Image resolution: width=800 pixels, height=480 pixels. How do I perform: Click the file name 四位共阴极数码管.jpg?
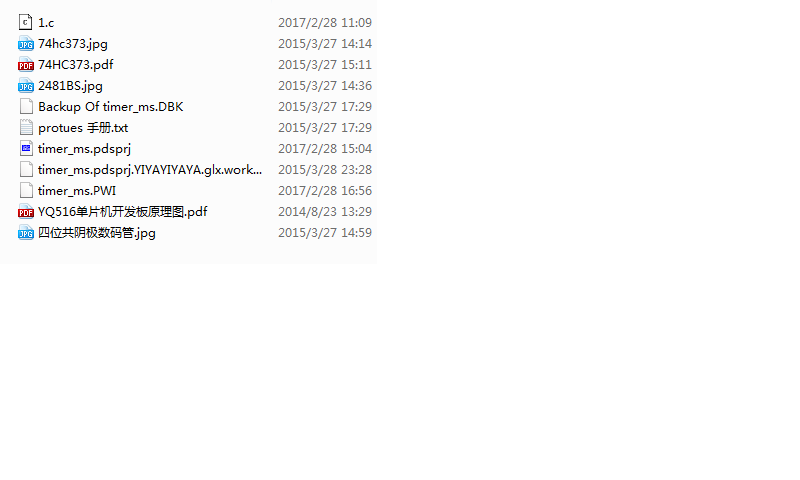click(x=97, y=233)
